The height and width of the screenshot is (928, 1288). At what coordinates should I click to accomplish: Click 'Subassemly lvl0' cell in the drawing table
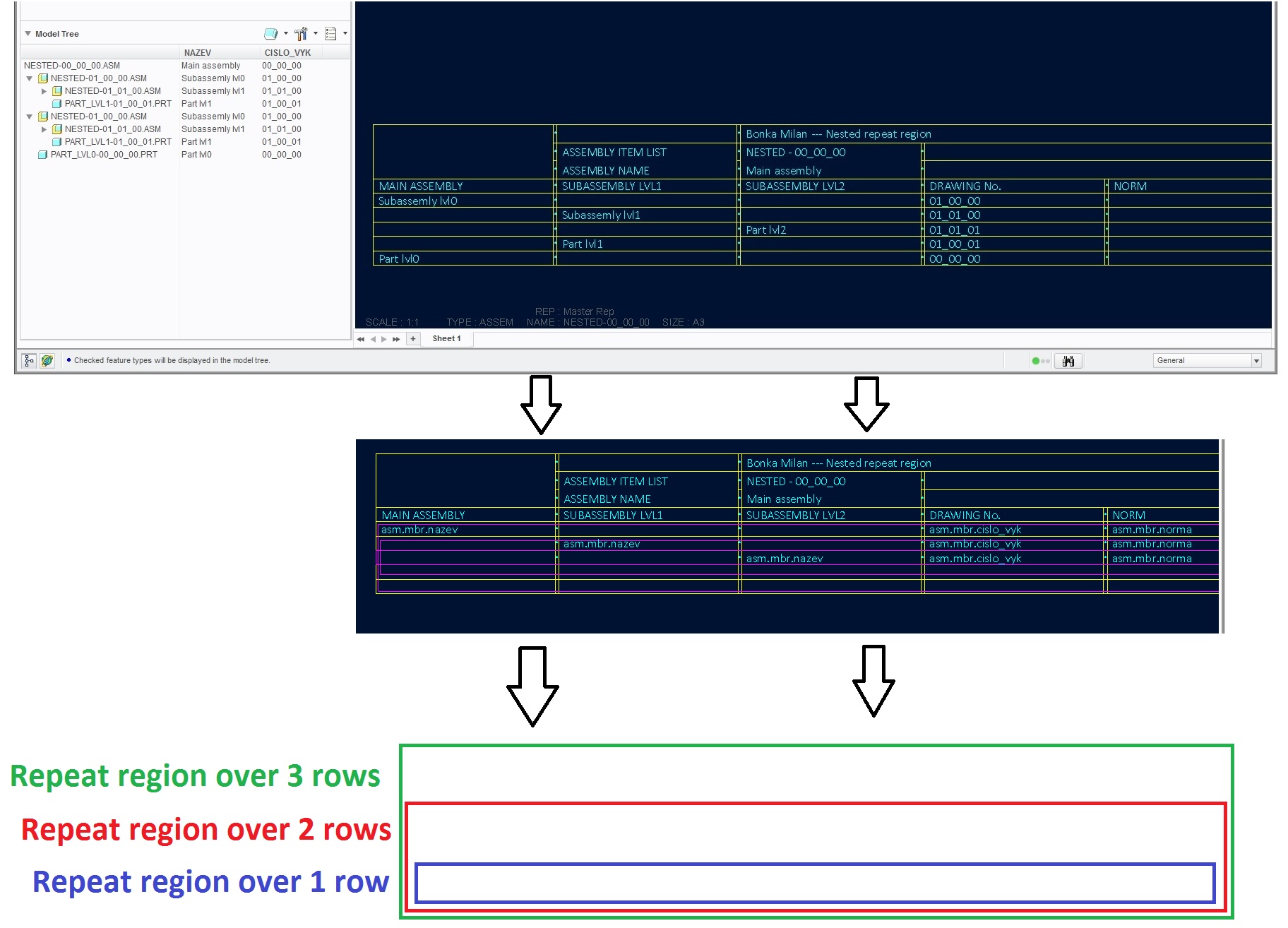[x=418, y=201]
